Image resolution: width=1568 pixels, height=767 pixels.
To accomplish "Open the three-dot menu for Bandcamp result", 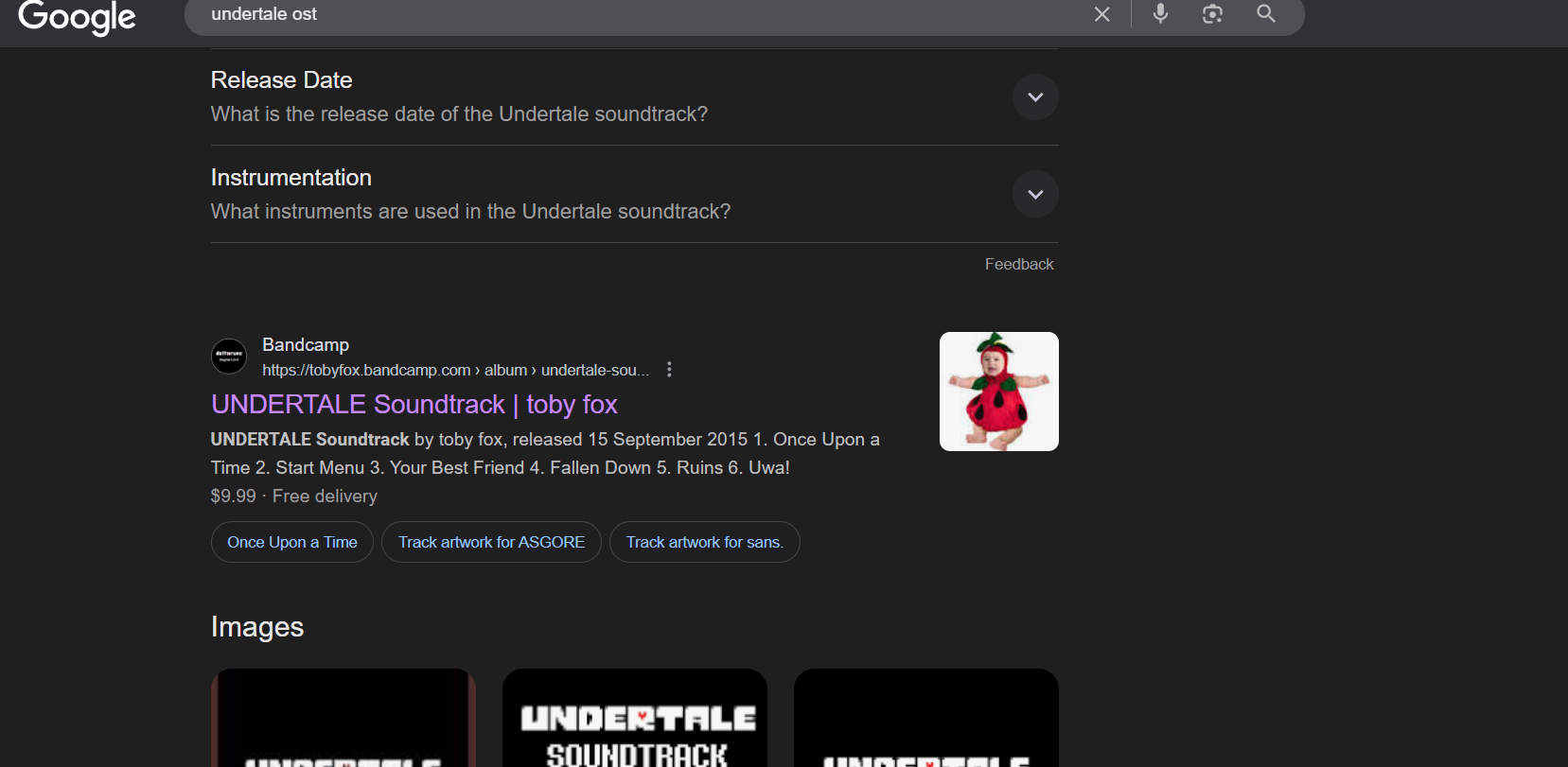I will click(669, 370).
